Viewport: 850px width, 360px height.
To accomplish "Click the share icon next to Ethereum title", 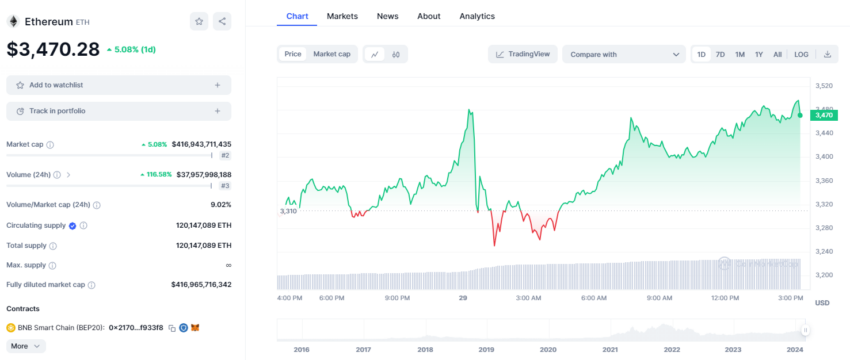I will pos(222,22).
